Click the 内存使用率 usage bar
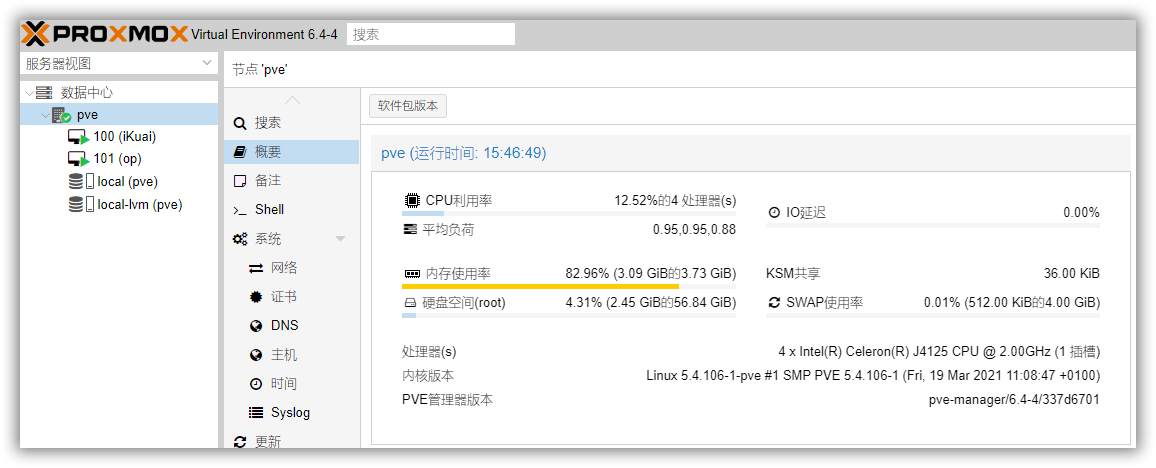The width and height of the screenshot is (1156, 468). 568,286
